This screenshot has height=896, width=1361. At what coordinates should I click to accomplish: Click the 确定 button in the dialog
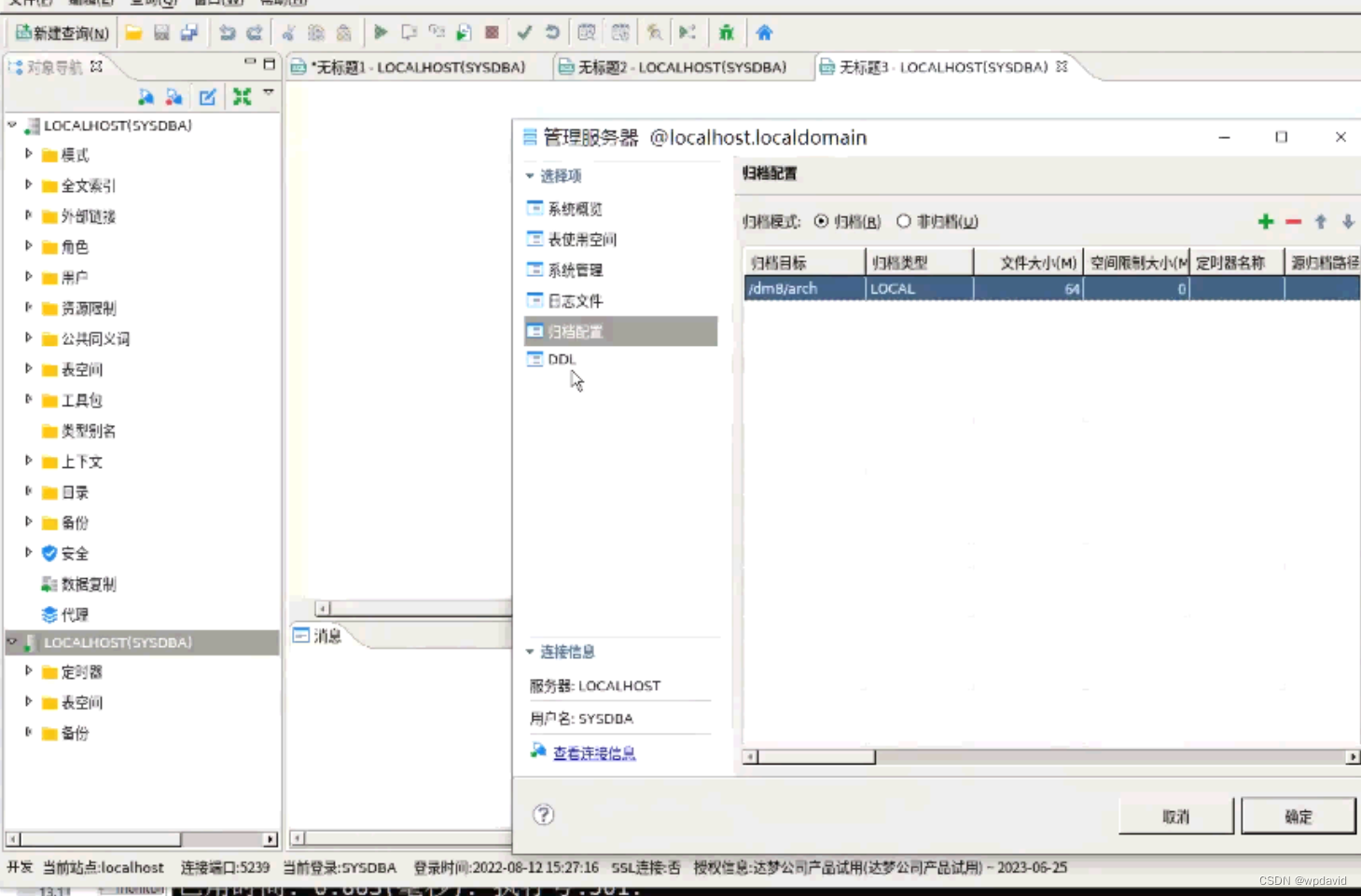point(1298,815)
